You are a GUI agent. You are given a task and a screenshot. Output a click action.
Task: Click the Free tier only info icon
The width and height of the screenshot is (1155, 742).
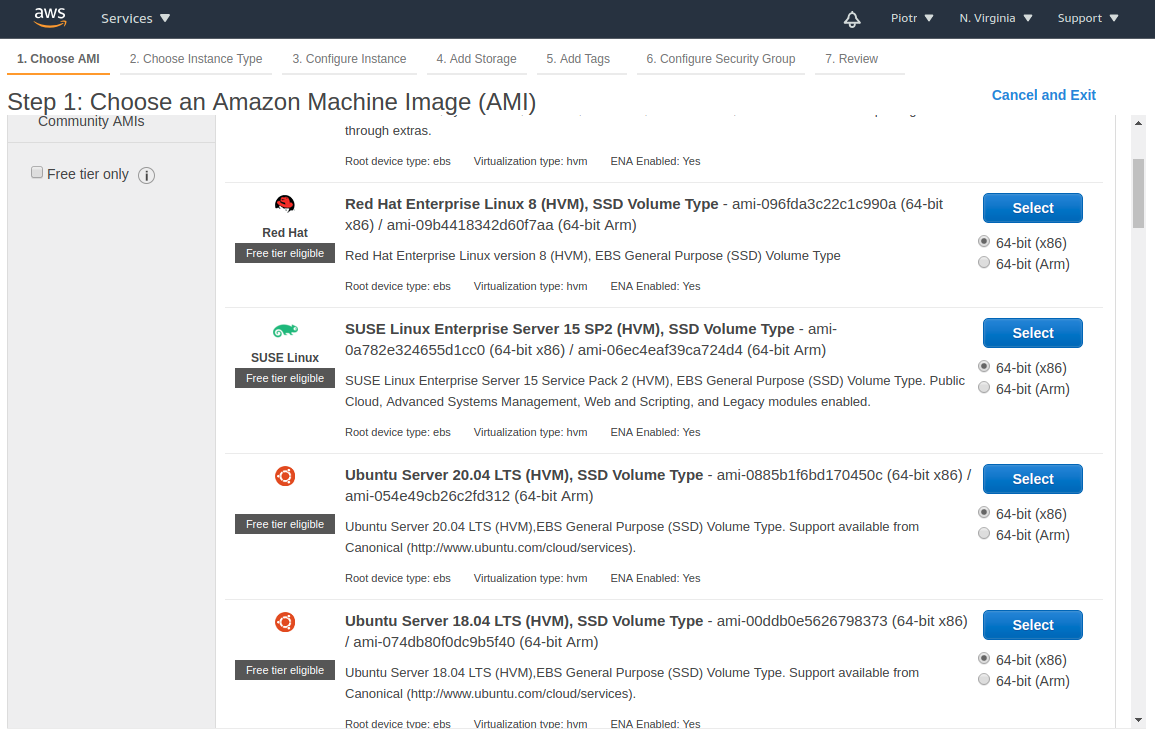pos(146,176)
